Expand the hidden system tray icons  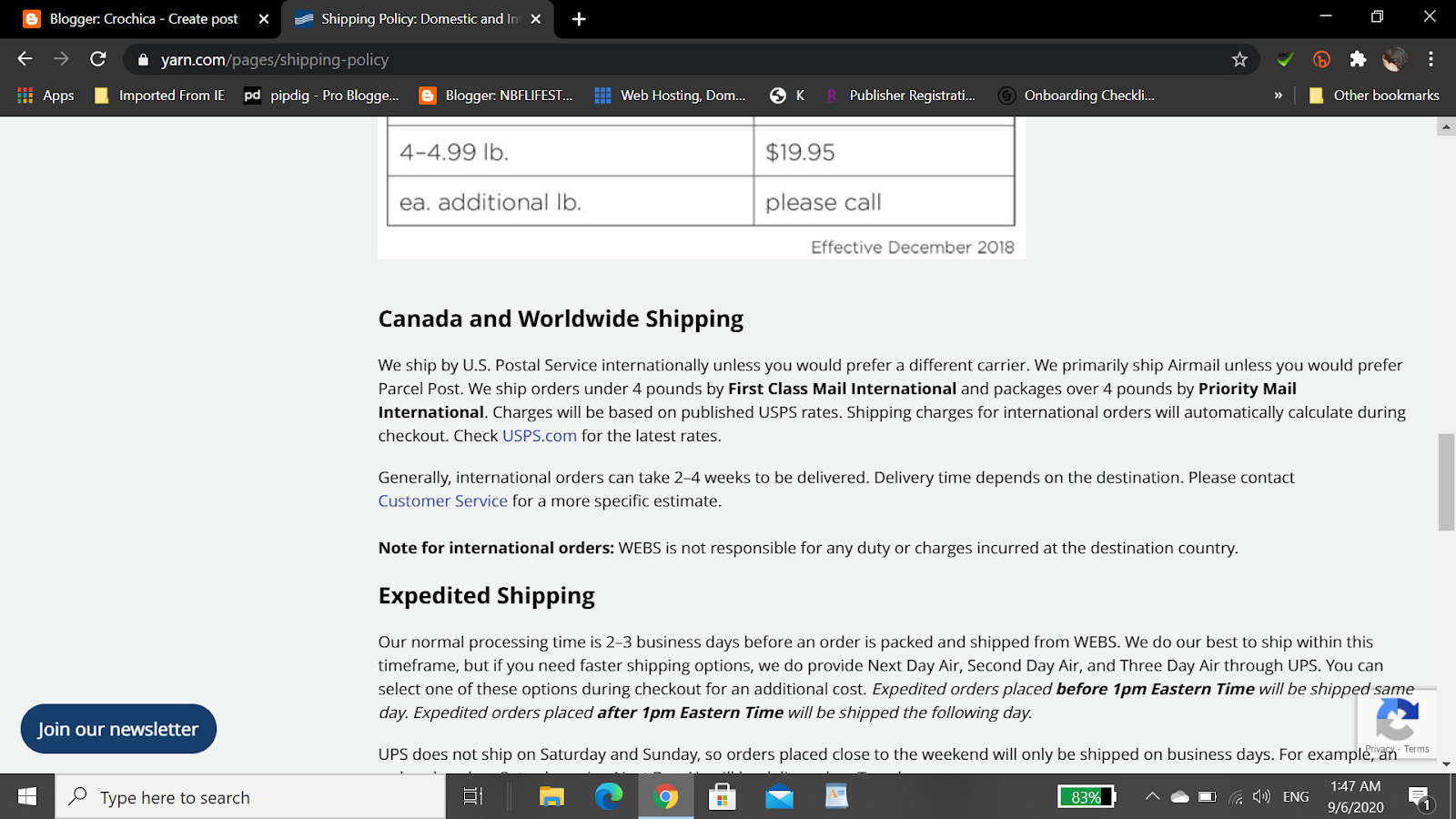[1152, 797]
